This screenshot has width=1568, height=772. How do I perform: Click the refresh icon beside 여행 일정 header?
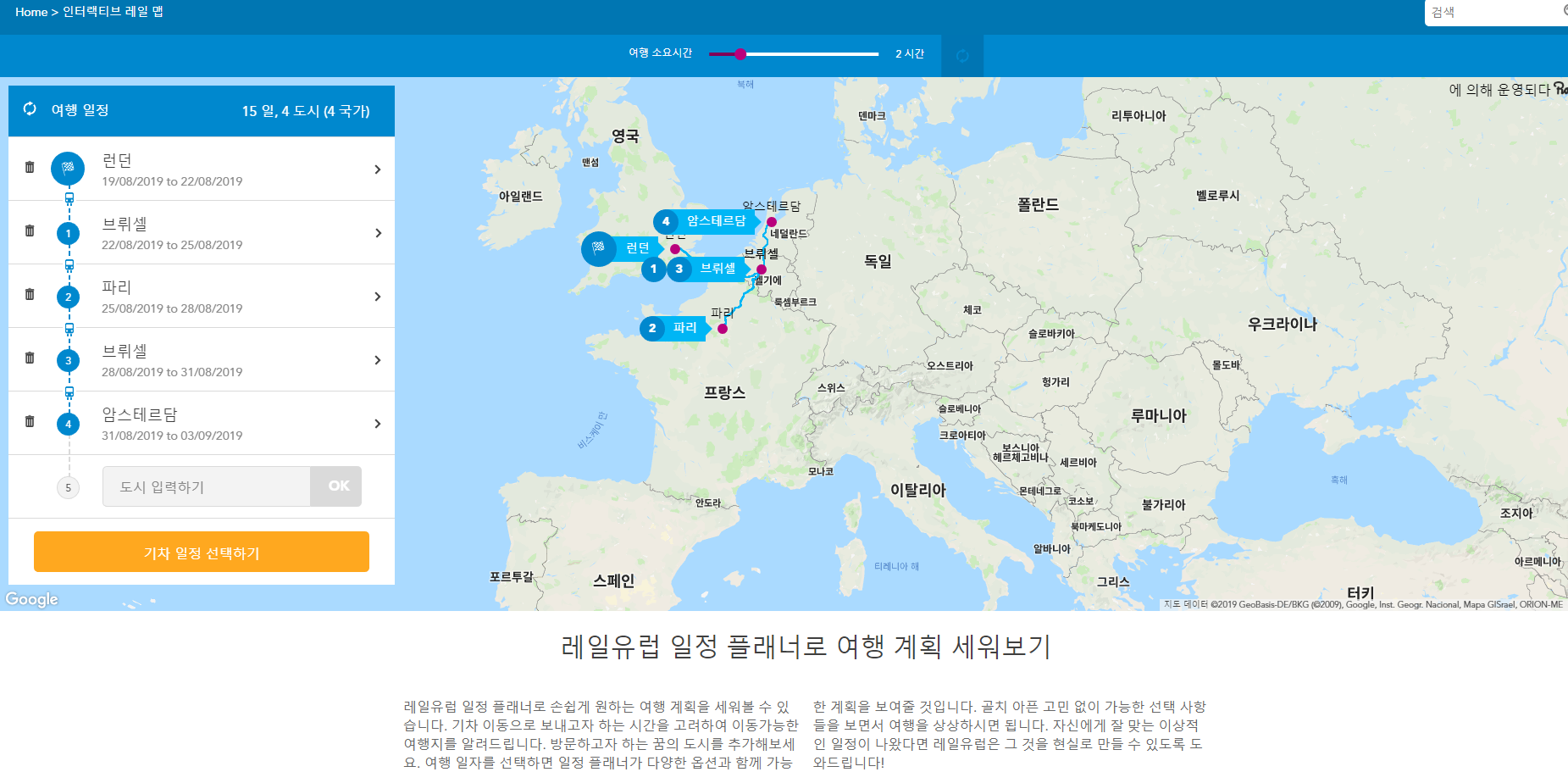(x=30, y=109)
